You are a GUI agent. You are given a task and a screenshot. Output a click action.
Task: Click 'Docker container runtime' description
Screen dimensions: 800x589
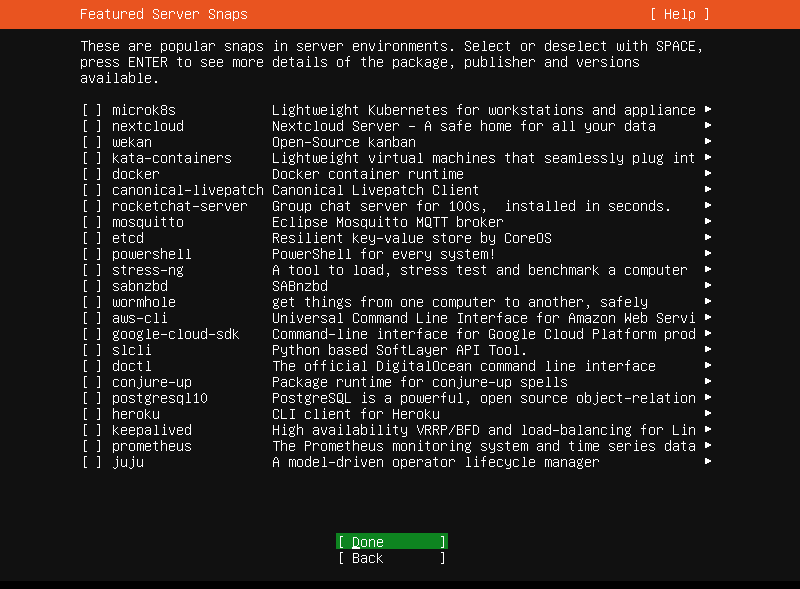367,174
